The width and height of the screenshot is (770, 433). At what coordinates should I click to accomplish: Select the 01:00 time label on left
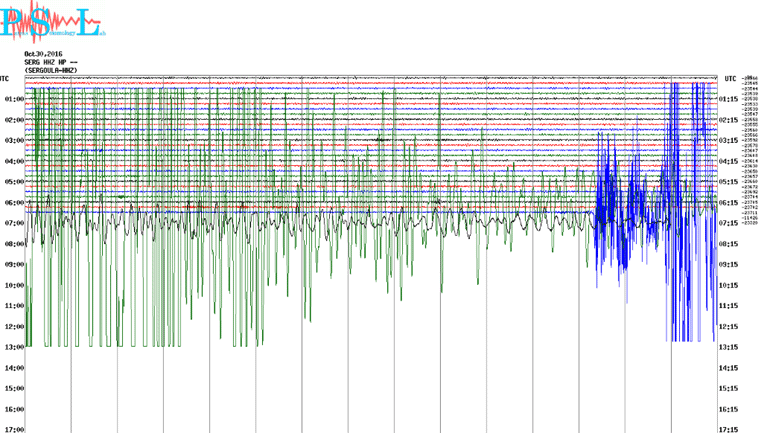(14, 99)
